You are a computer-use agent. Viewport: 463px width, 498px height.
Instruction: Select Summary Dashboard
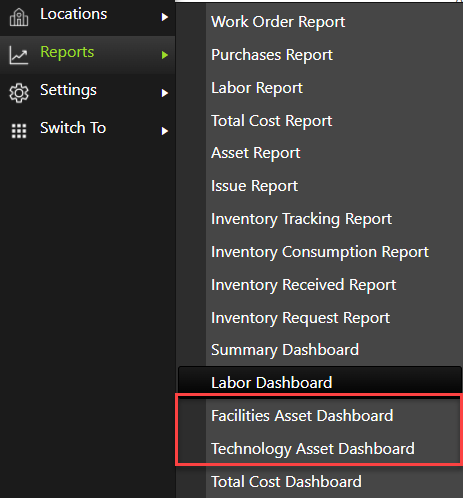[285, 350]
